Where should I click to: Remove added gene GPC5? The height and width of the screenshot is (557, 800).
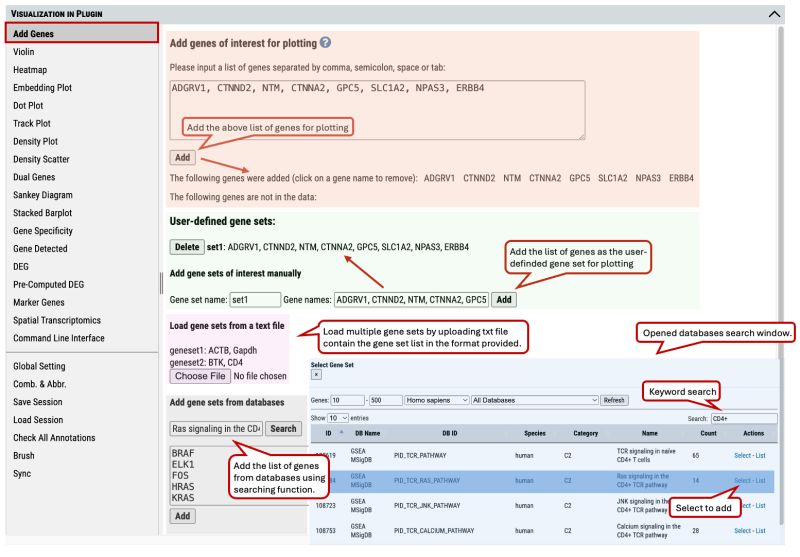580,178
